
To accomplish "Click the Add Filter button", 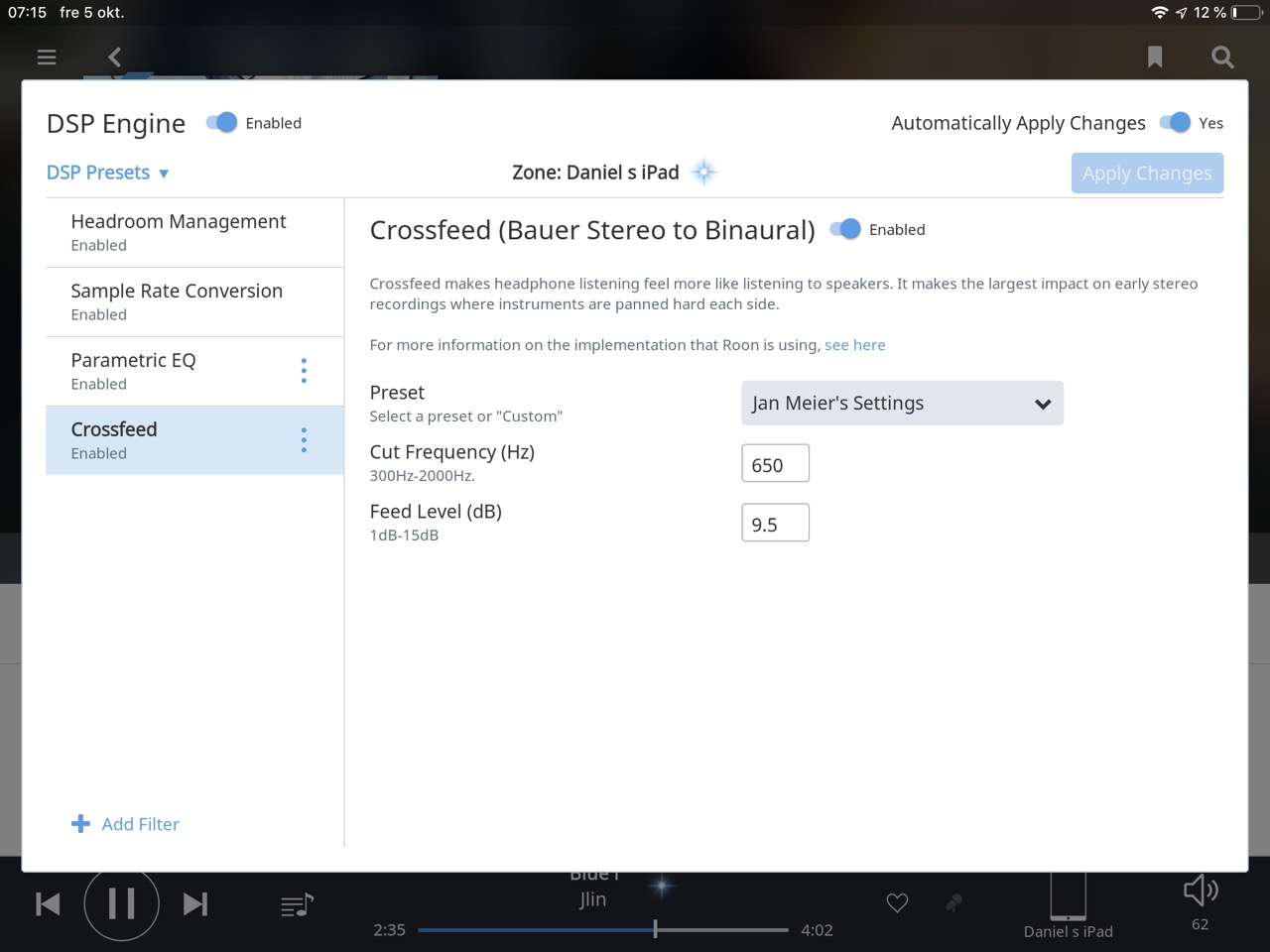I will pos(126,824).
